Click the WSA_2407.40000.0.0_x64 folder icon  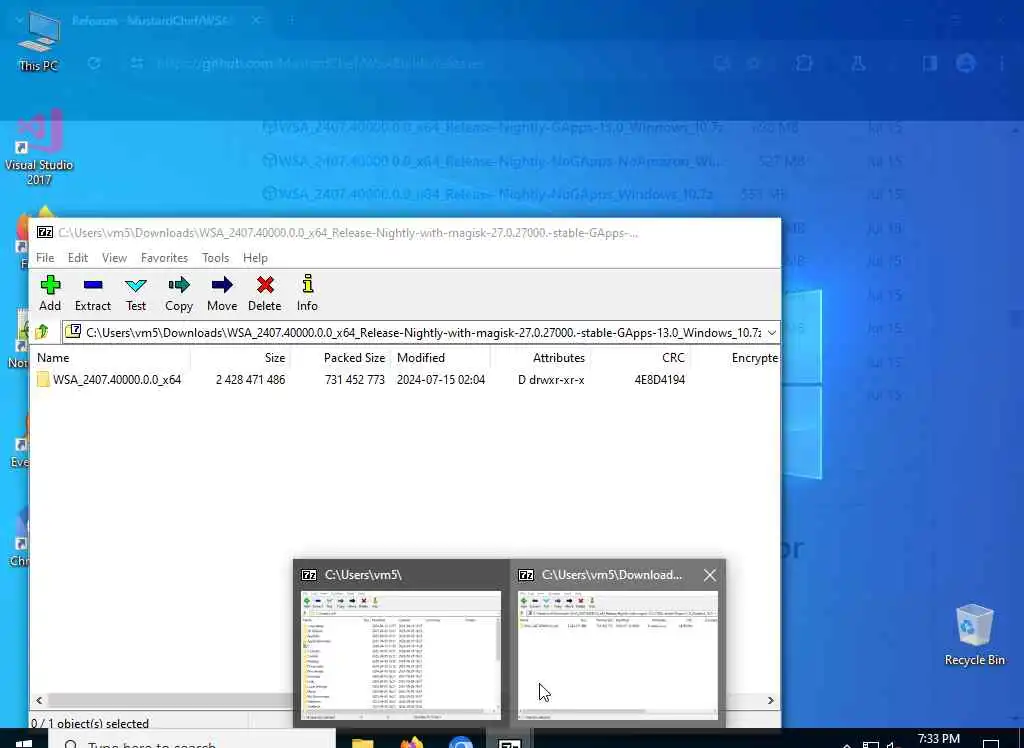click(x=43, y=380)
